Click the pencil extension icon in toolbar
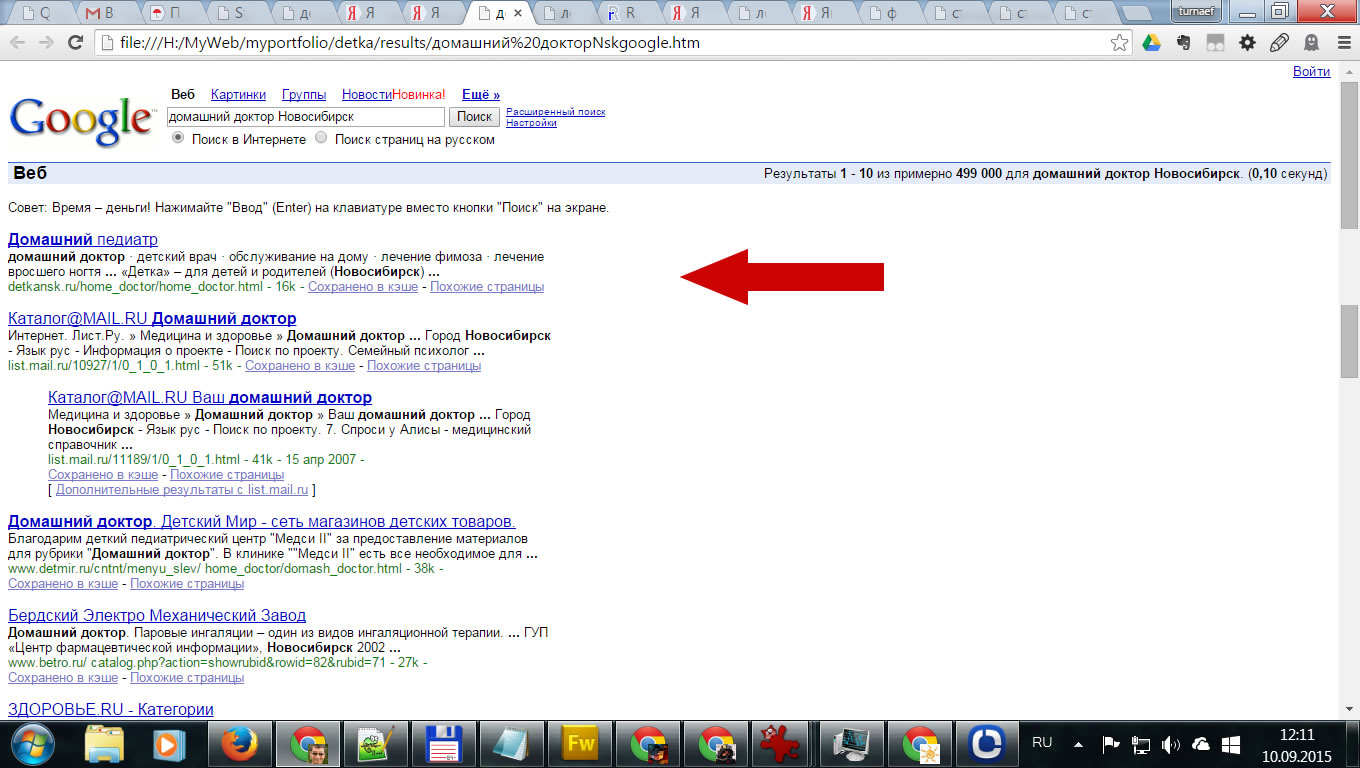This screenshot has width=1360, height=768. pyautogui.click(x=1279, y=43)
